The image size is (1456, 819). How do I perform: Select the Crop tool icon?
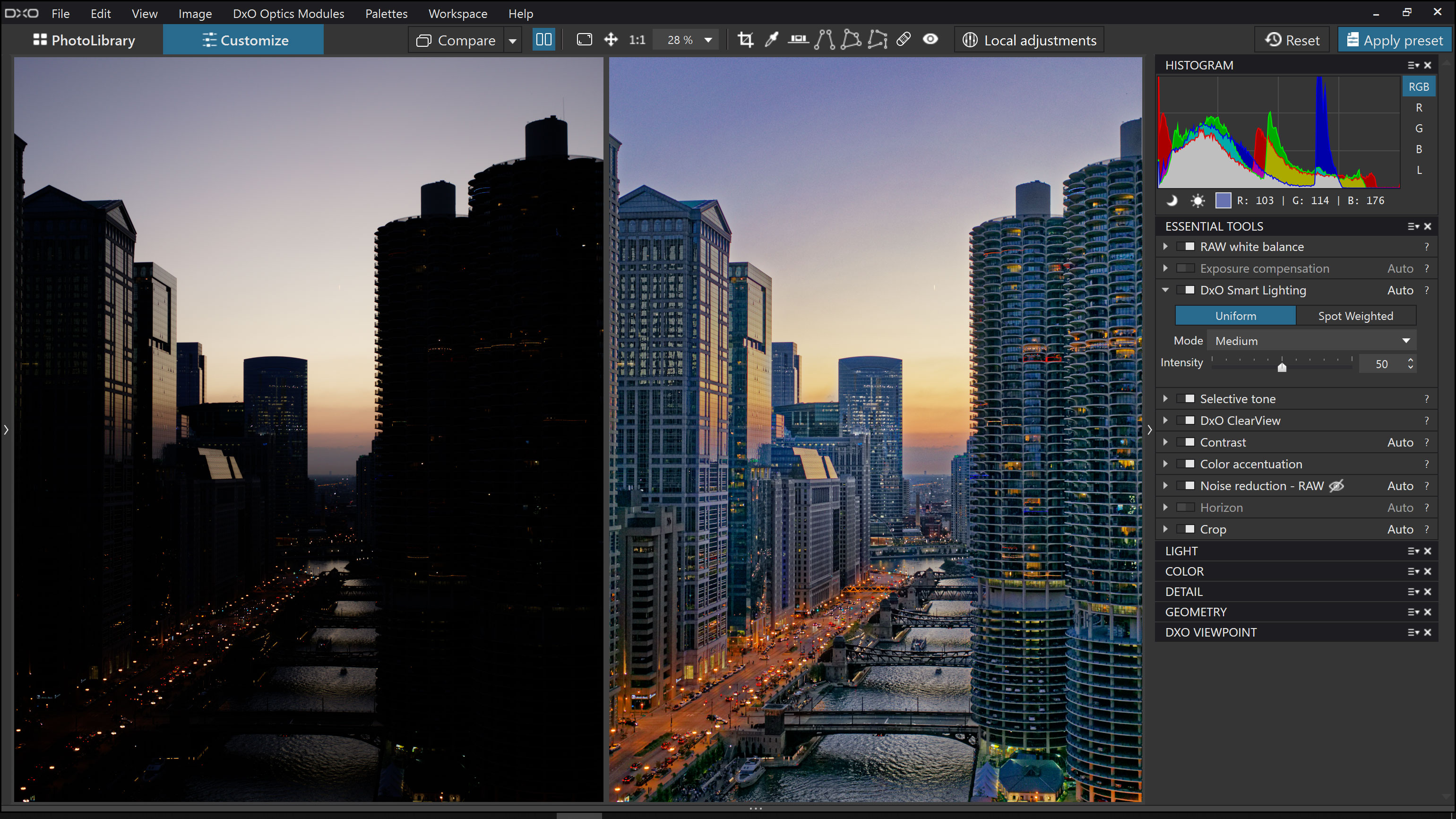click(x=745, y=40)
